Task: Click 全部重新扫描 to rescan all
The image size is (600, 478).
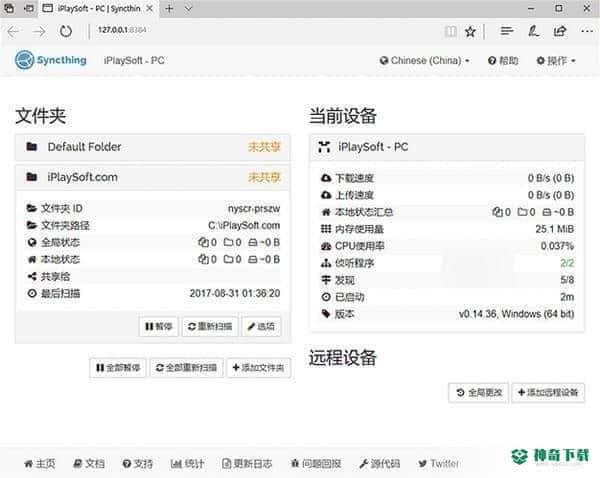Action: click(x=186, y=368)
